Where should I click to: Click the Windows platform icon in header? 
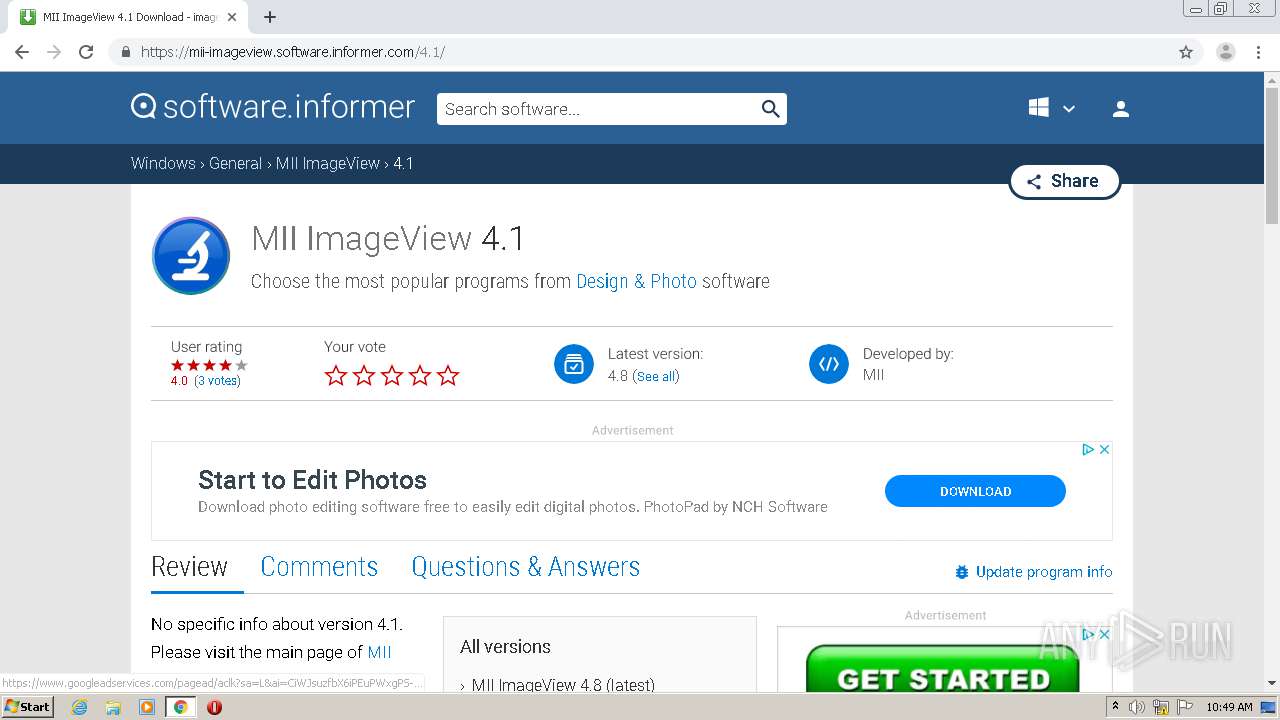coord(1039,108)
